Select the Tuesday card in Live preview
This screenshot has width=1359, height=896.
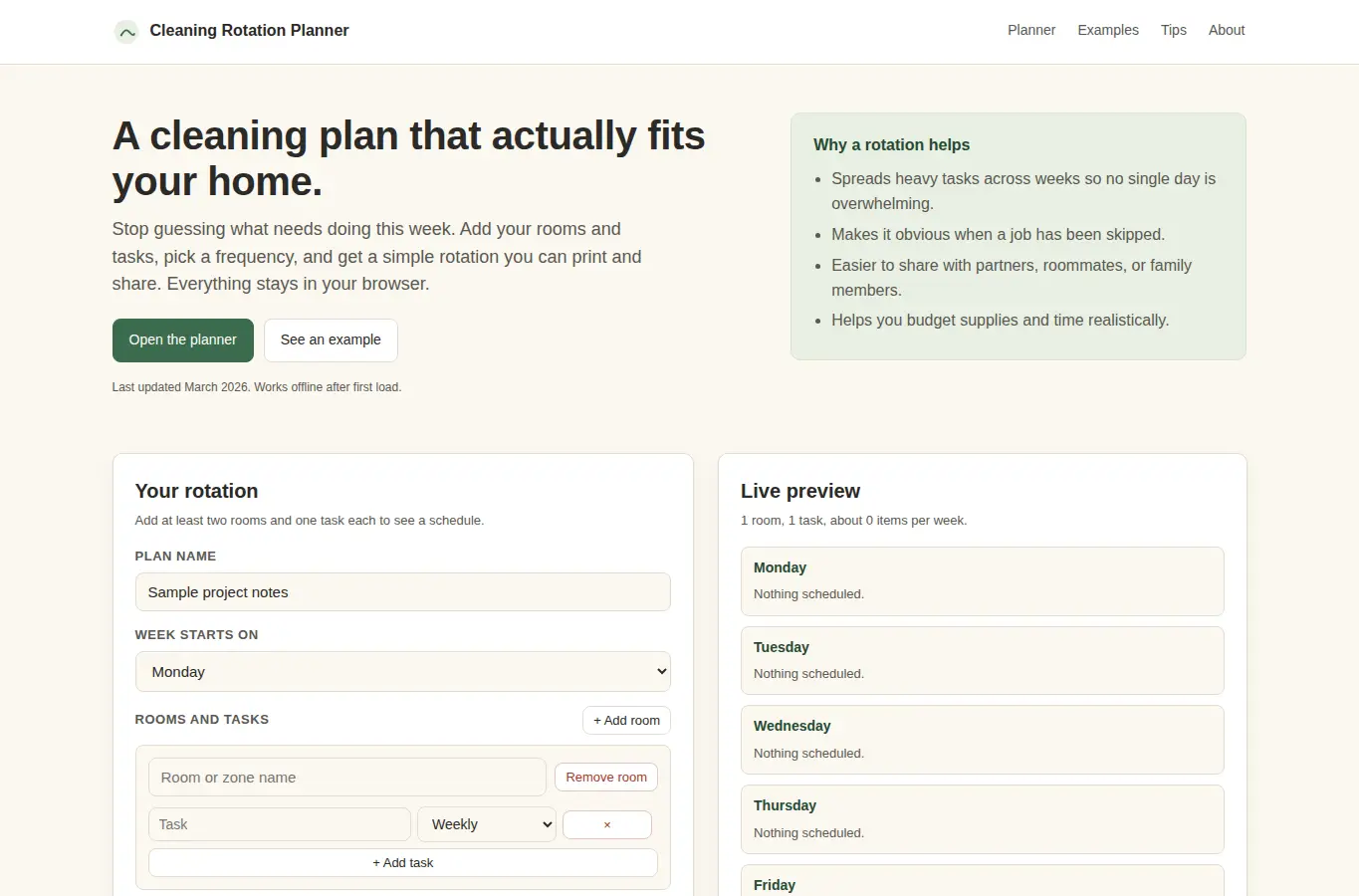[983, 660]
